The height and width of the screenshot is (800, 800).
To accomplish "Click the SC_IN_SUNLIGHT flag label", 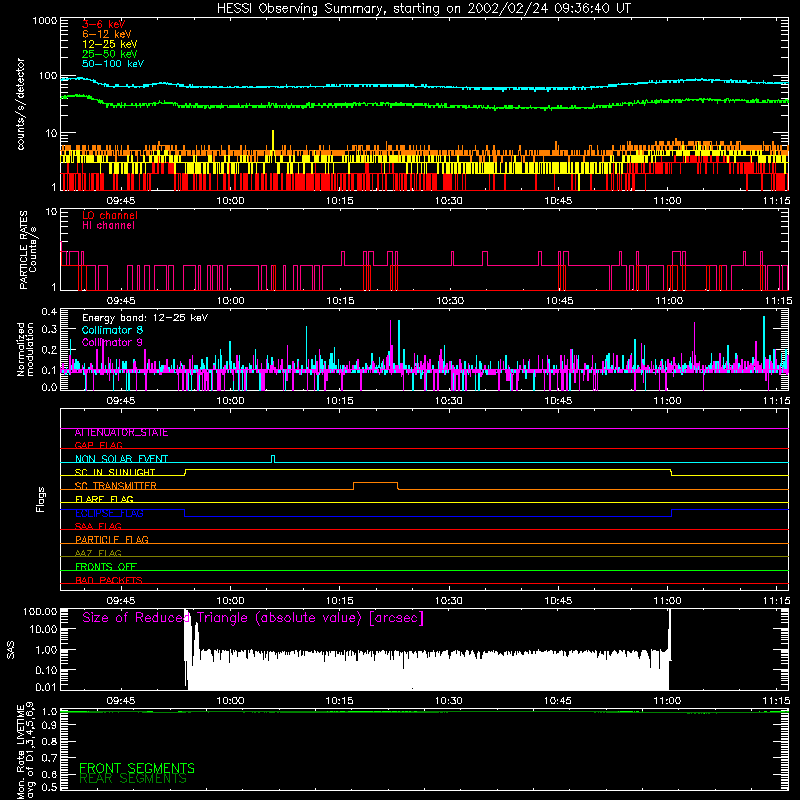I will click(115, 472).
